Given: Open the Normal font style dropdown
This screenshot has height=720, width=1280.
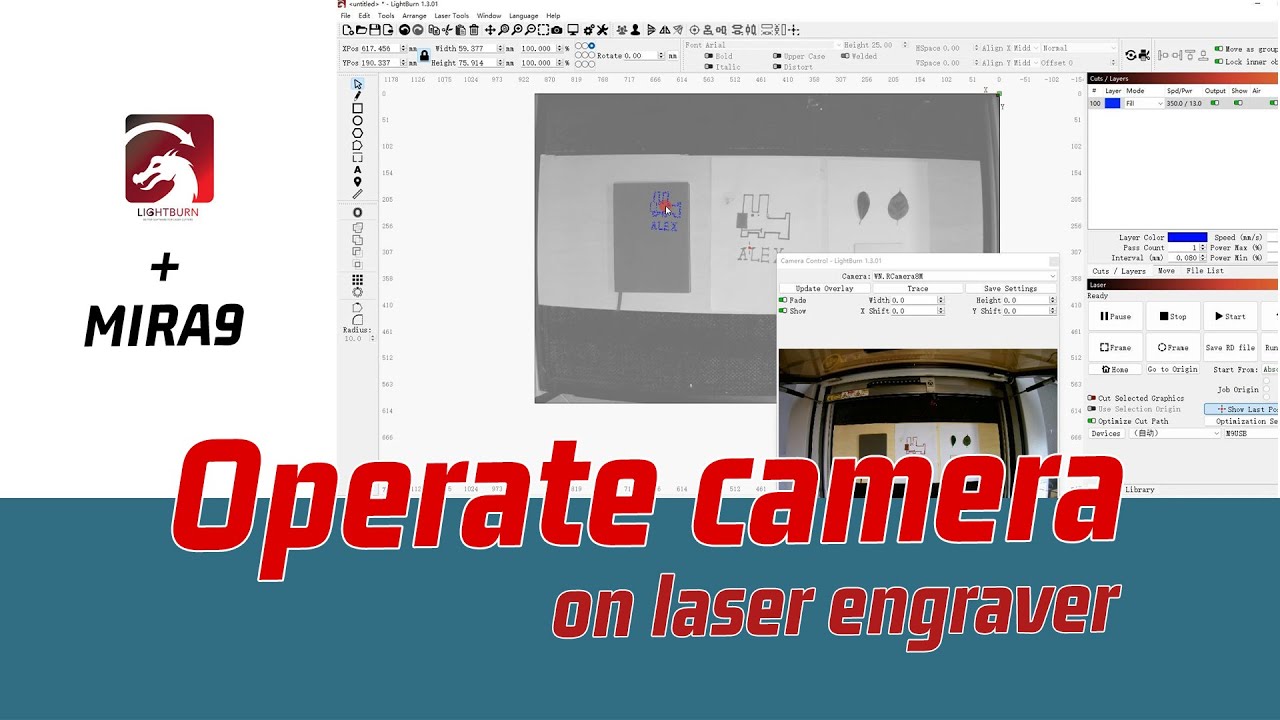Looking at the screenshot, I should [1079, 48].
